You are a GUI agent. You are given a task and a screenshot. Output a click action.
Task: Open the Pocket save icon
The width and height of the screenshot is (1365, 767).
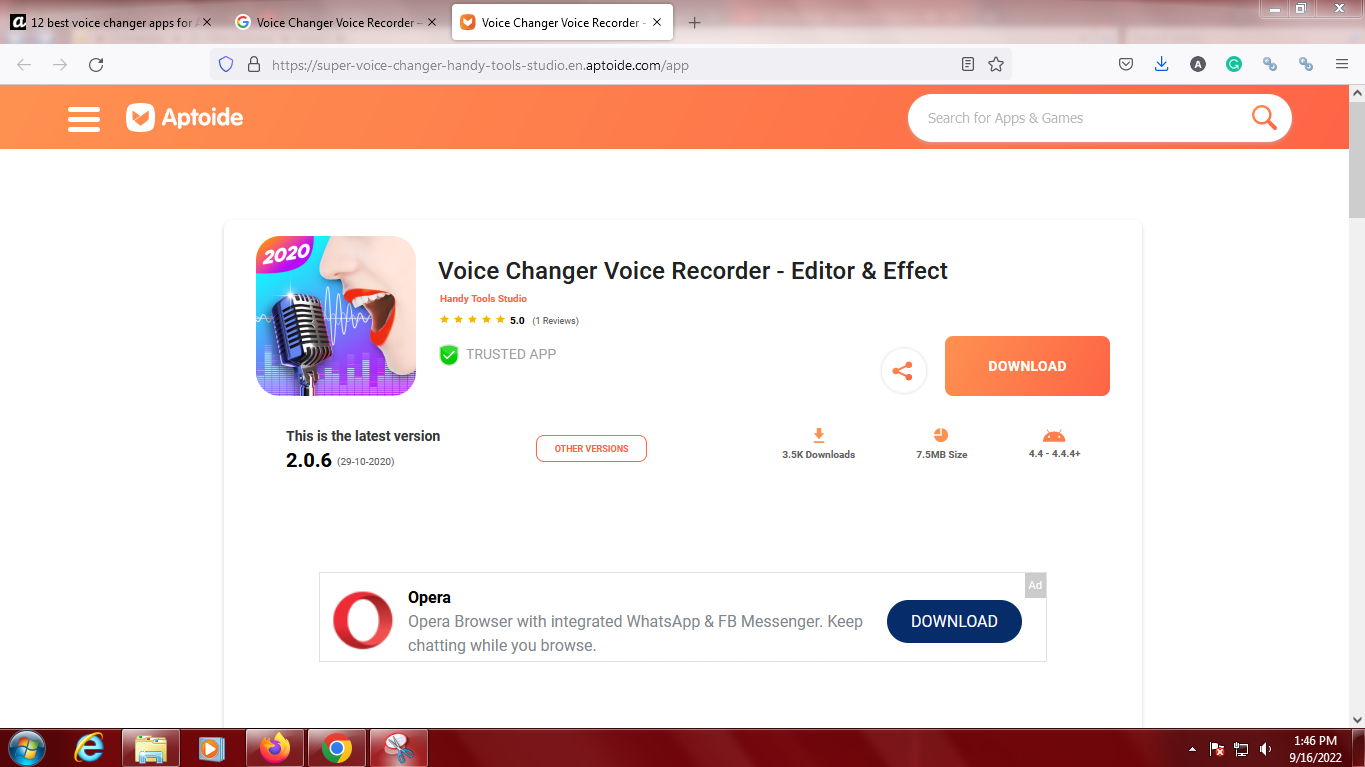pyautogui.click(x=1126, y=64)
